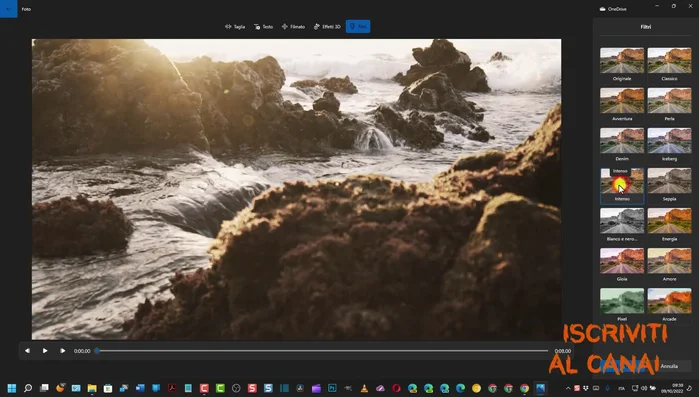699x397 pixels.
Task: Apply the Avventura filter thumbnail
Action: pos(622,101)
